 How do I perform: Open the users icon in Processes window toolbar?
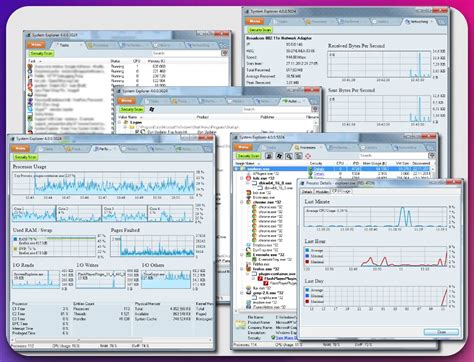click(269, 156)
